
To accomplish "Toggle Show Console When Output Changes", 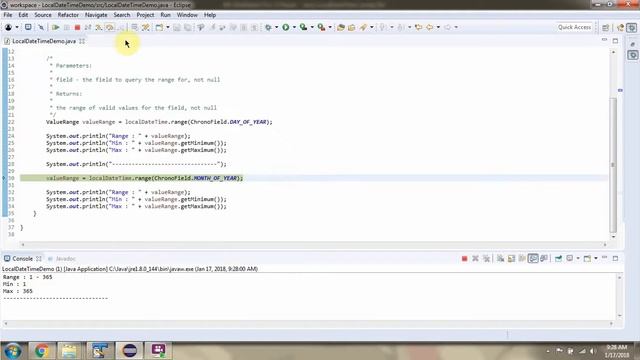I will point(533,258).
